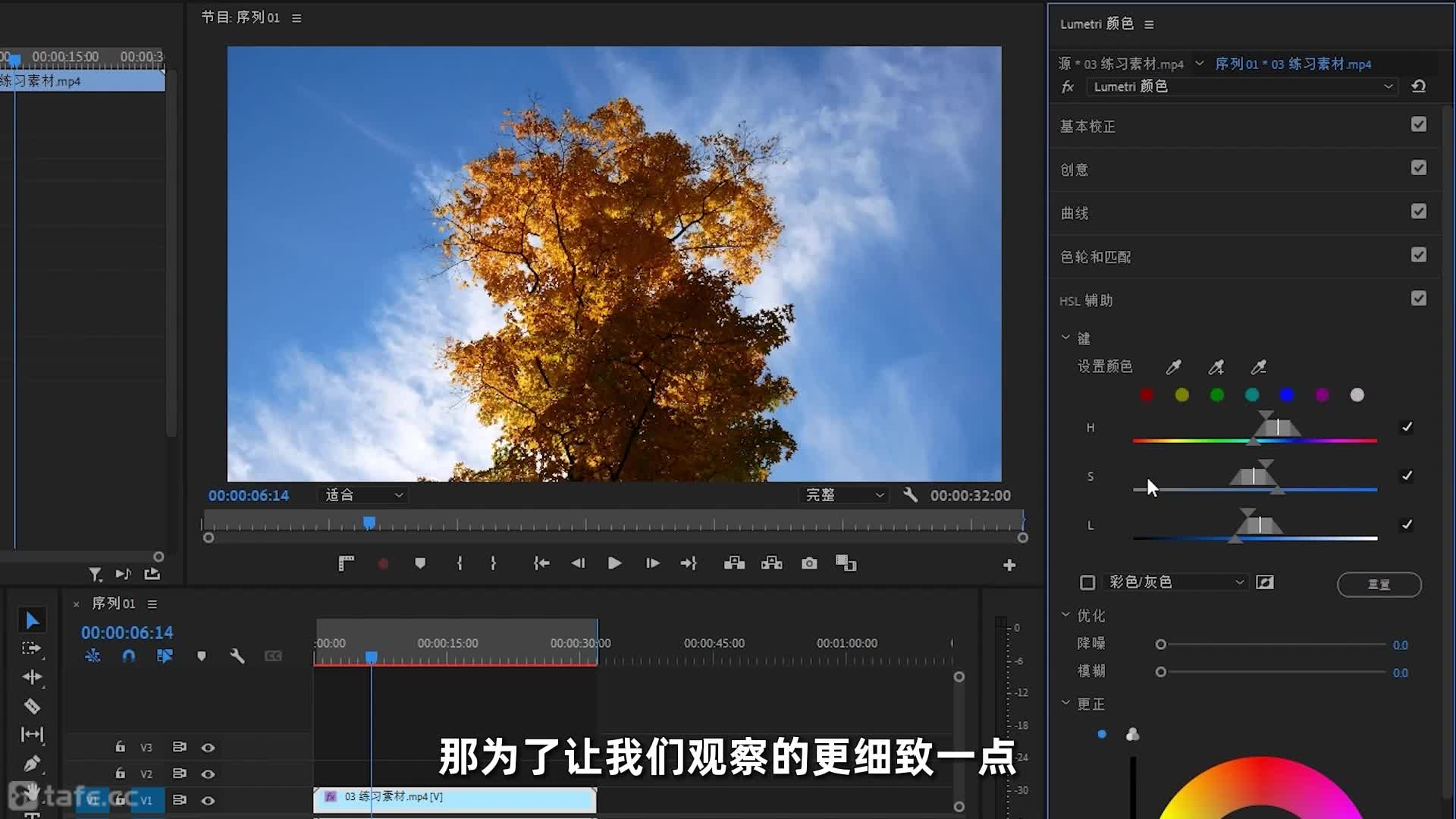This screenshot has width=1456, height=819.
Task: Open the Lumetri 颜色 effect dropdown
Action: click(x=1242, y=86)
